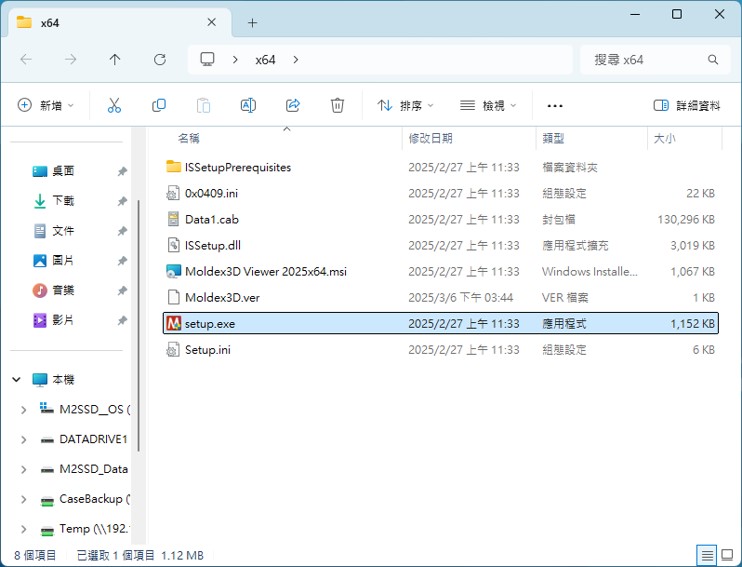Collapse the 本機 tree node
This screenshot has height=567, width=742.
tap(17, 379)
